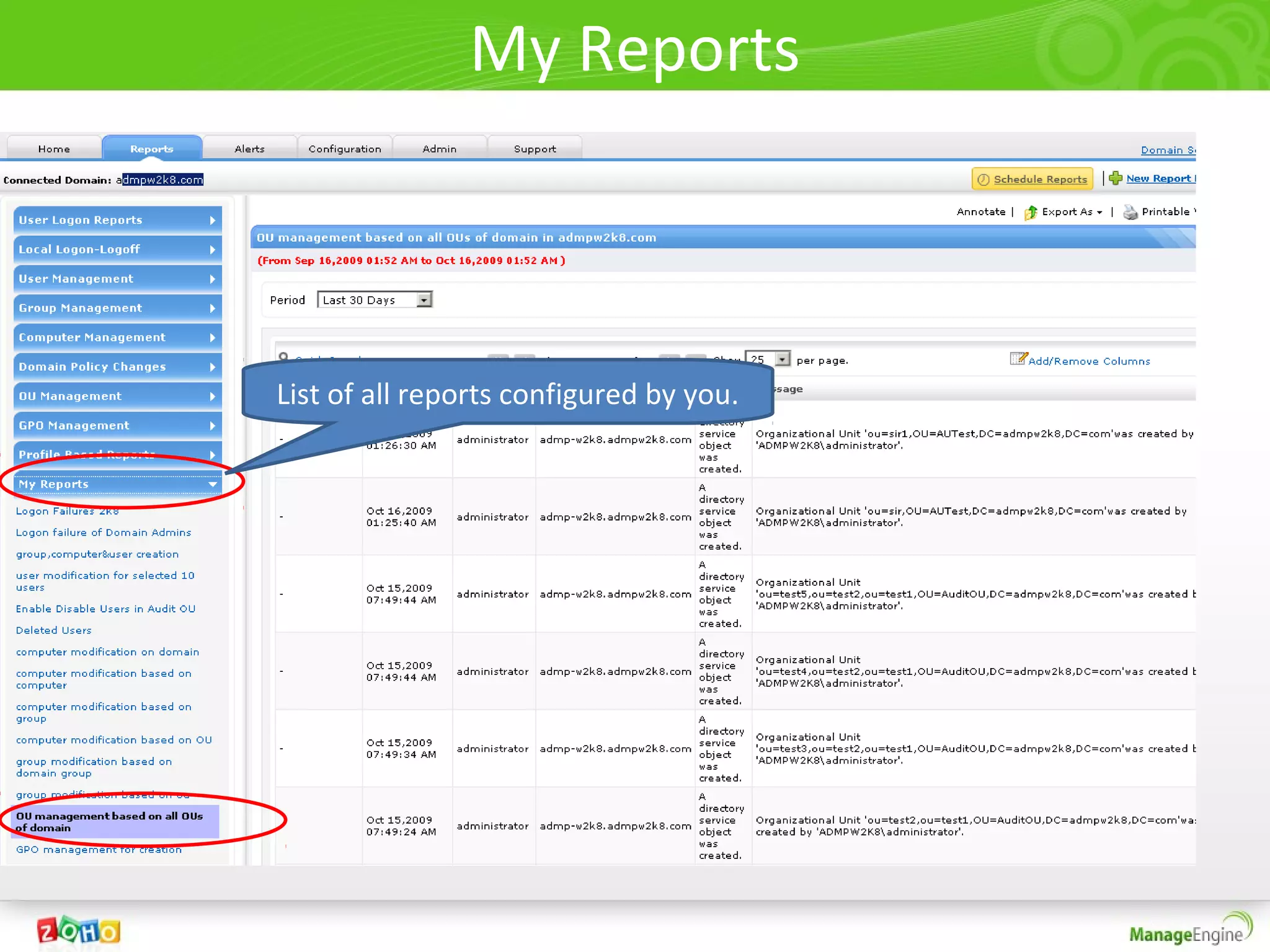Click the Add/Remove Columns edit icon
Image resolution: width=1270 pixels, height=952 pixels.
(x=1018, y=358)
